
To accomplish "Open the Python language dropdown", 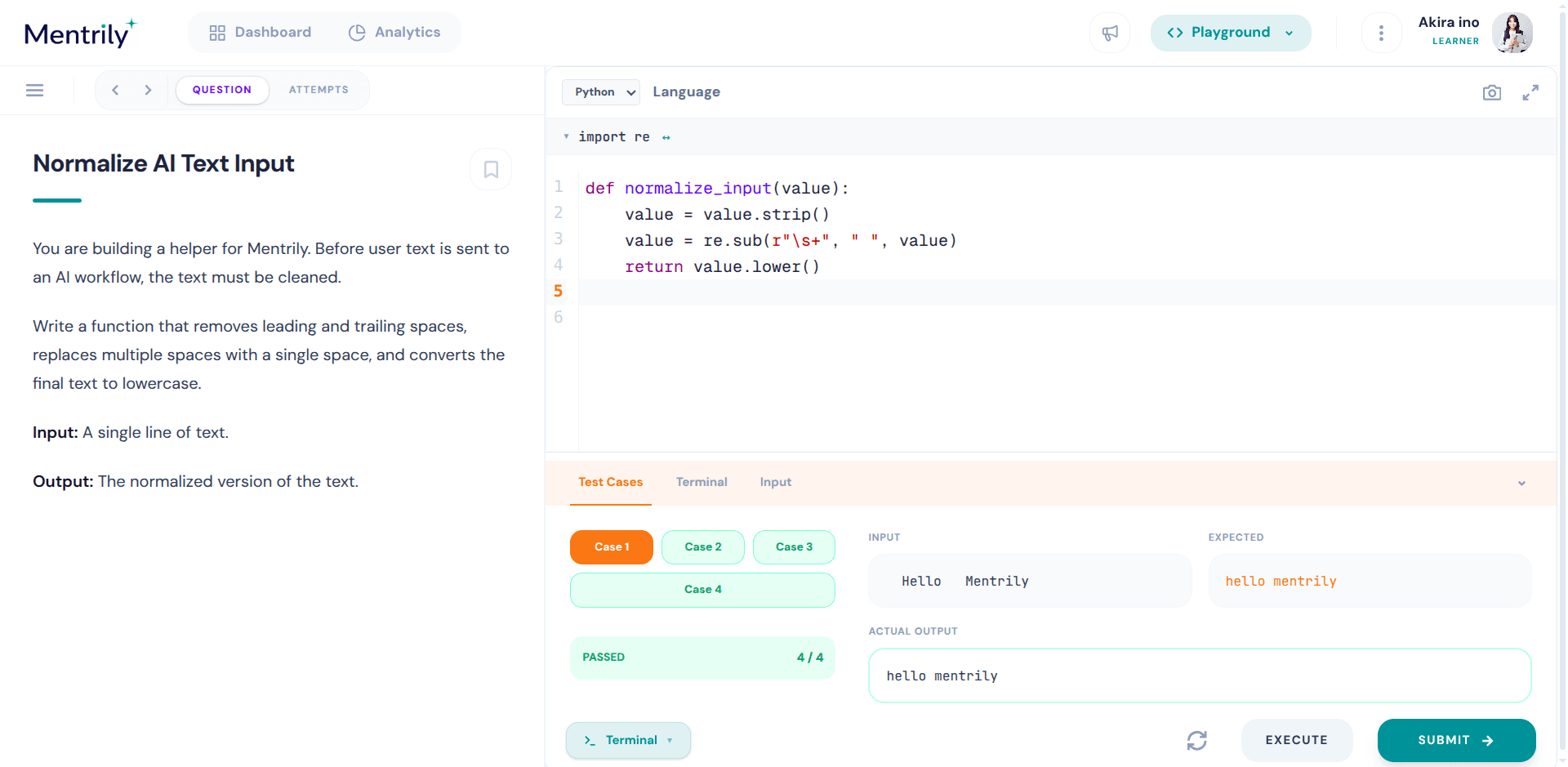I will [x=601, y=92].
